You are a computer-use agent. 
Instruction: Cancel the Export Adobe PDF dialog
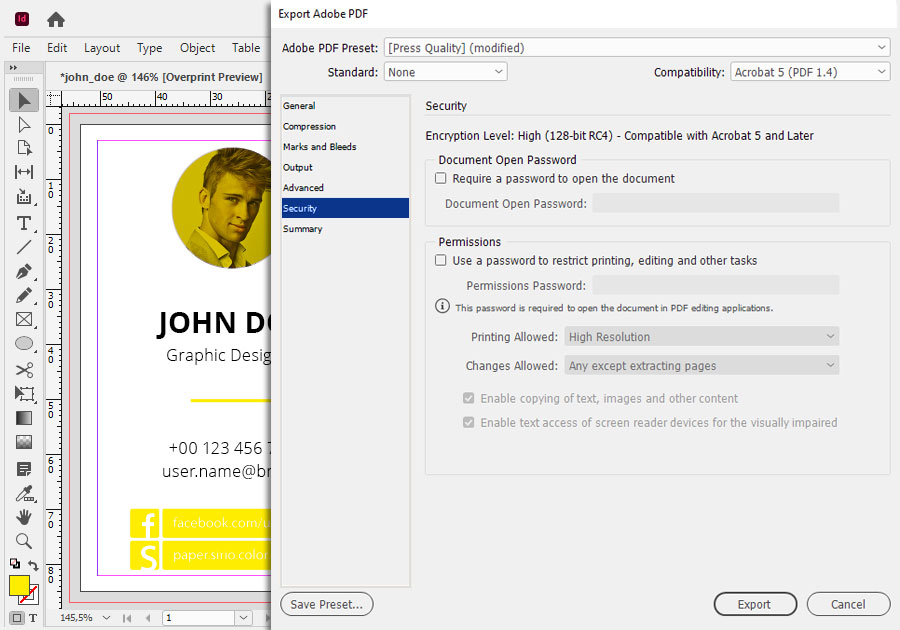coord(848,604)
